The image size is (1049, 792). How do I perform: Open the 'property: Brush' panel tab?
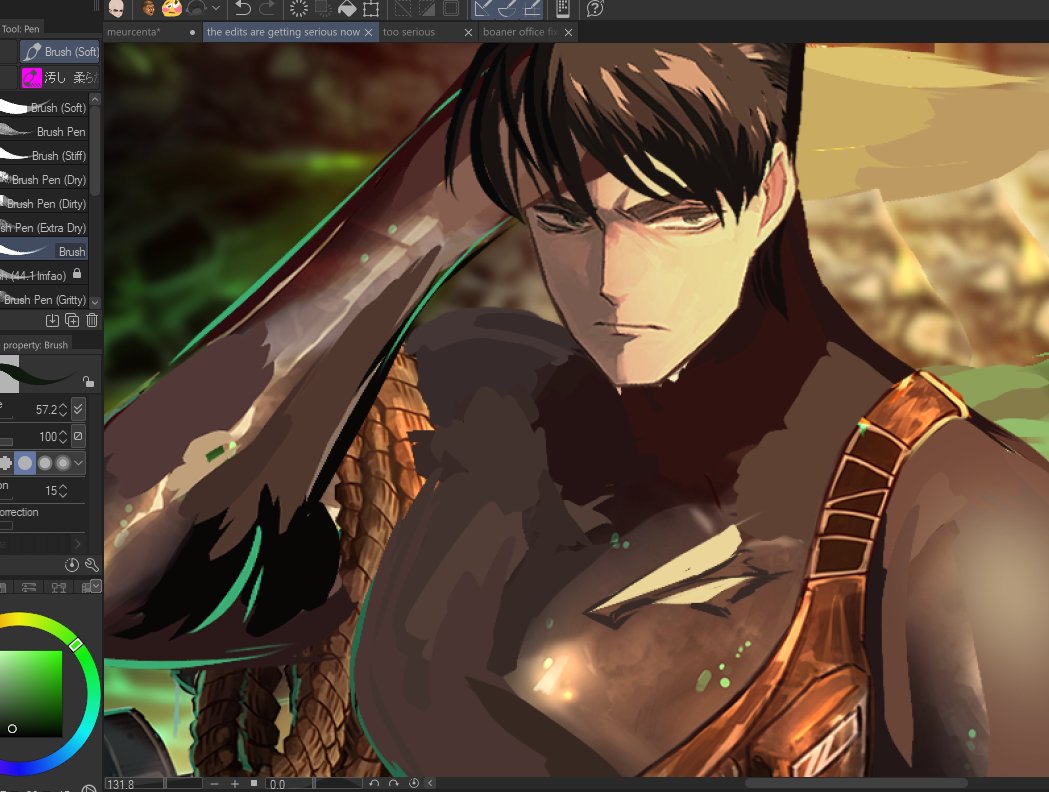(x=35, y=344)
